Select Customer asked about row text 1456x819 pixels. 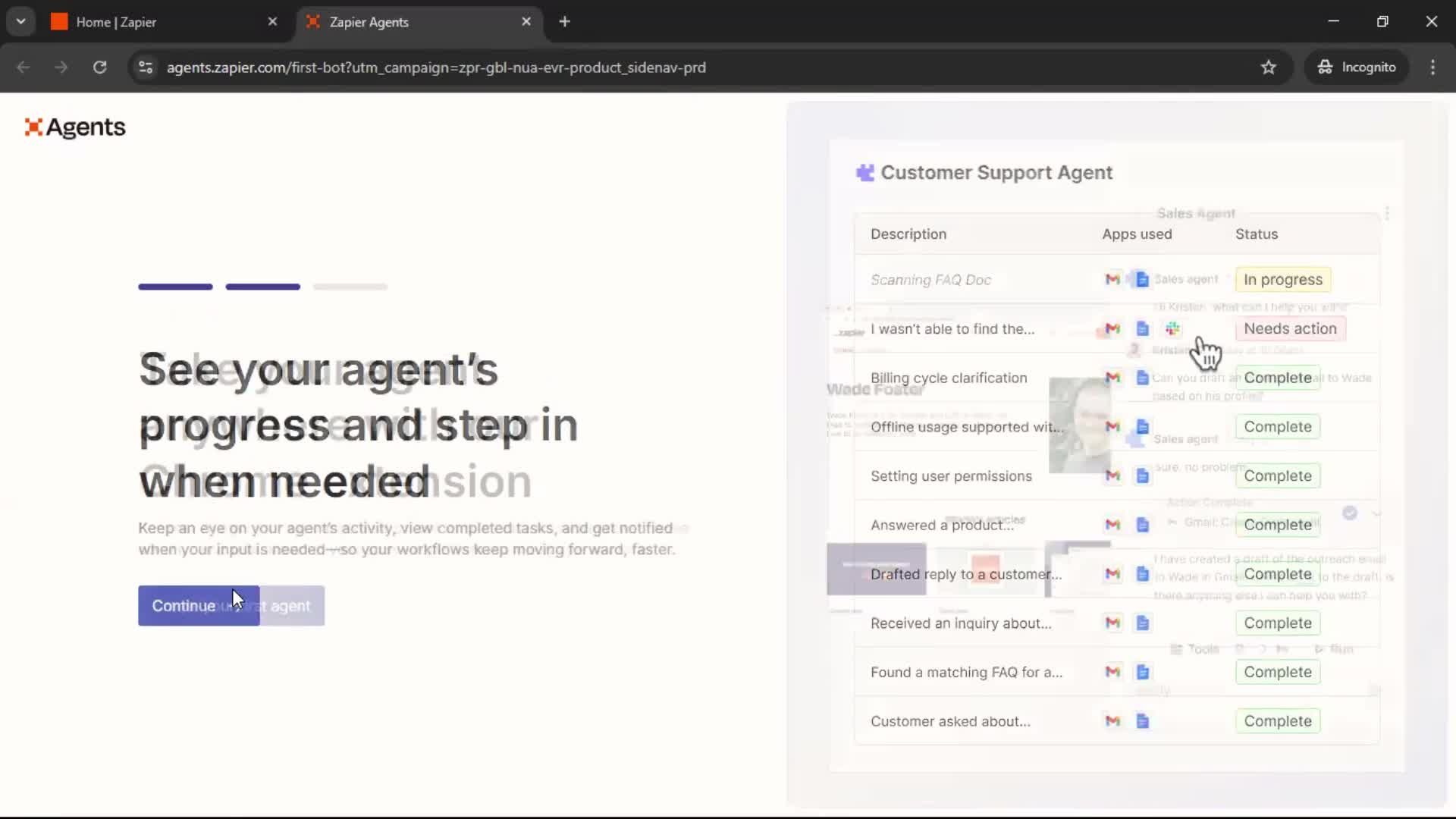click(950, 721)
